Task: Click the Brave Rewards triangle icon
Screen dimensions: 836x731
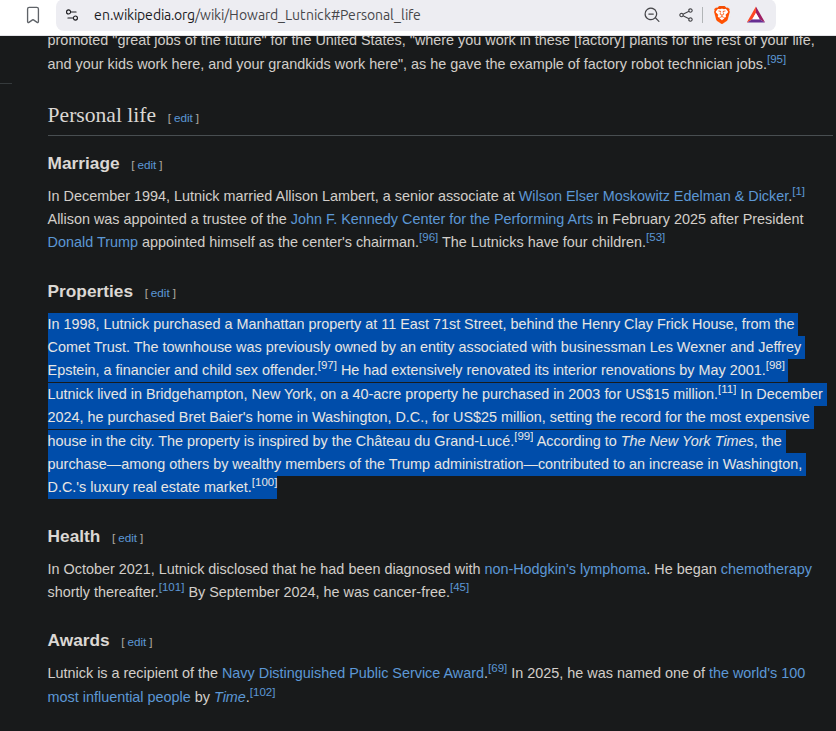Action: coord(755,15)
